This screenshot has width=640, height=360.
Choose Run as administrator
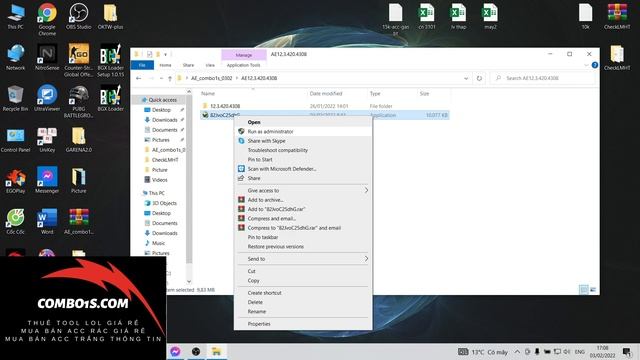pyautogui.click(x=303, y=131)
